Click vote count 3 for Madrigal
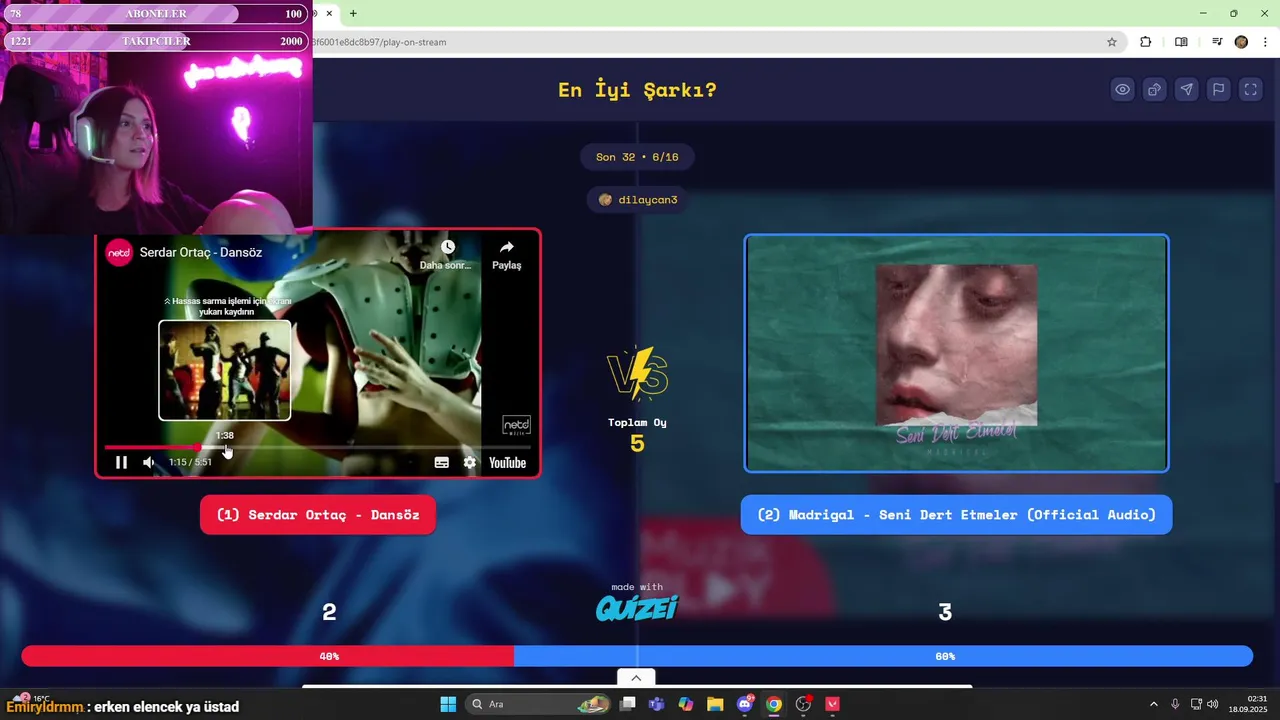The height and width of the screenshot is (720, 1280). 945,612
